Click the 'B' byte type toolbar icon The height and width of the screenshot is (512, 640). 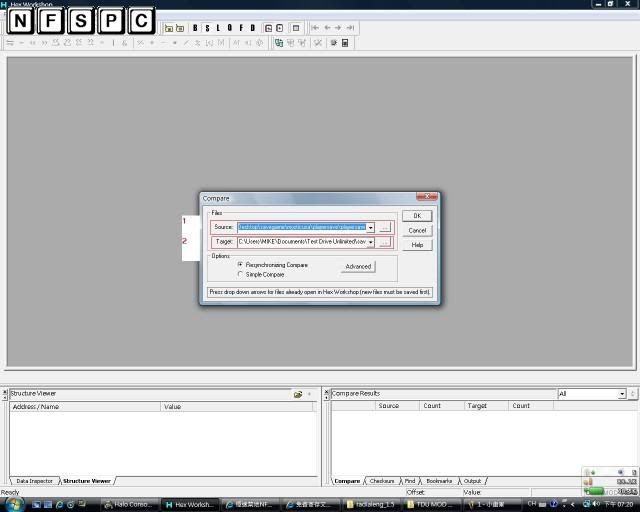(x=195, y=28)
